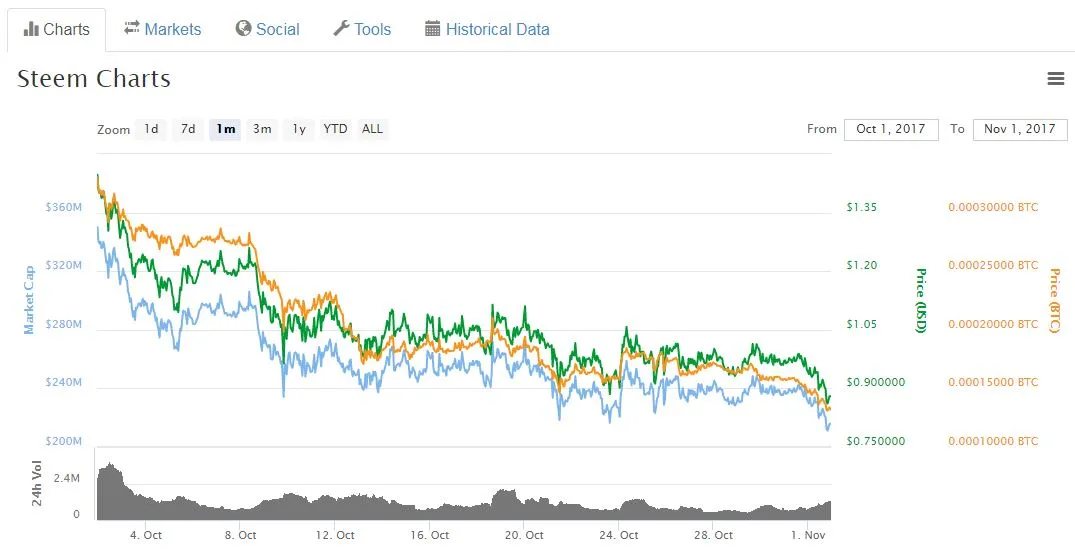Screen dimensions: 1075x550
Task: Choose the YTD zoom range
Action: tap(335, 129)
